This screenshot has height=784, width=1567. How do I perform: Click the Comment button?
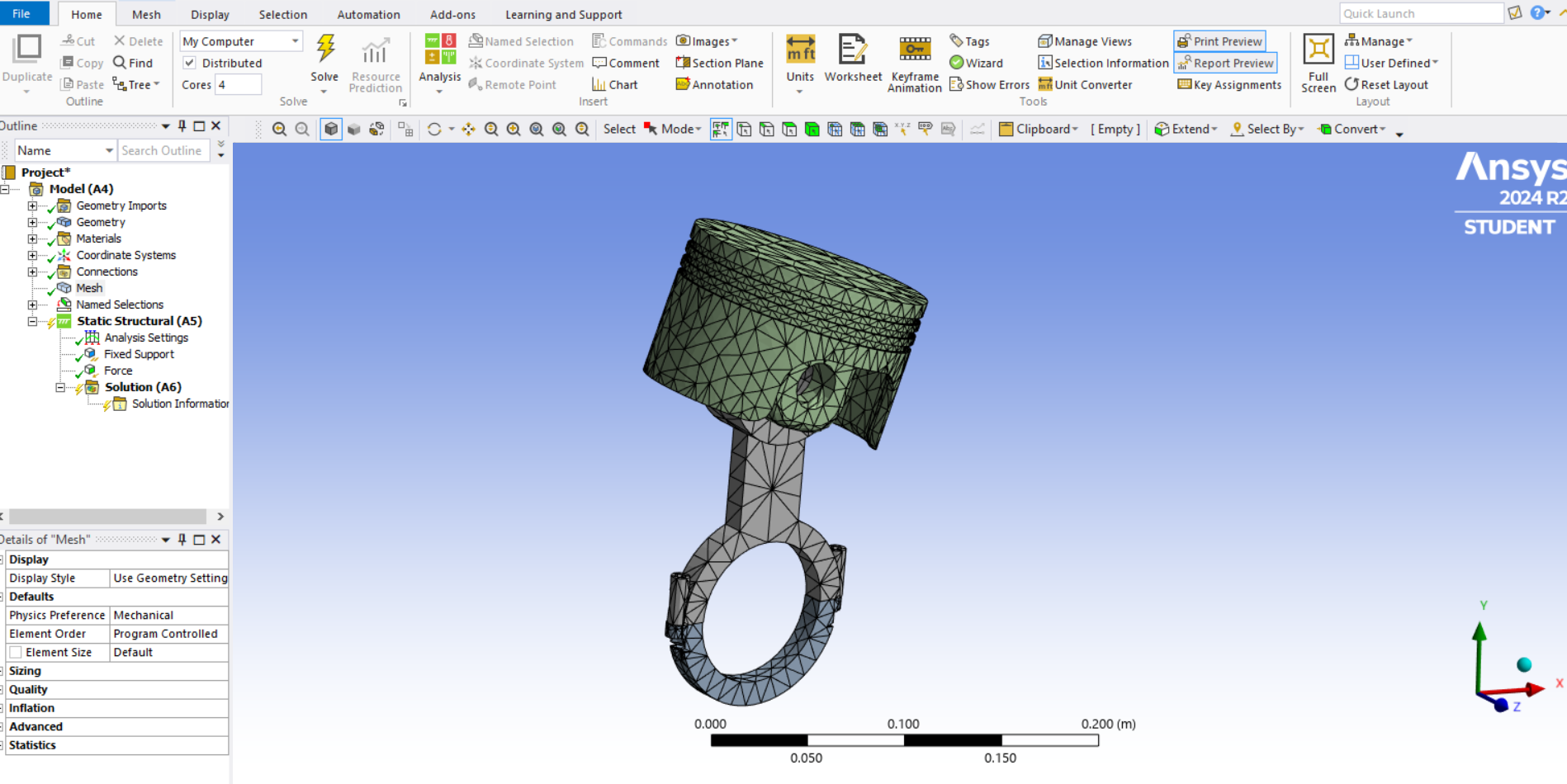click(x=626, y=63)
